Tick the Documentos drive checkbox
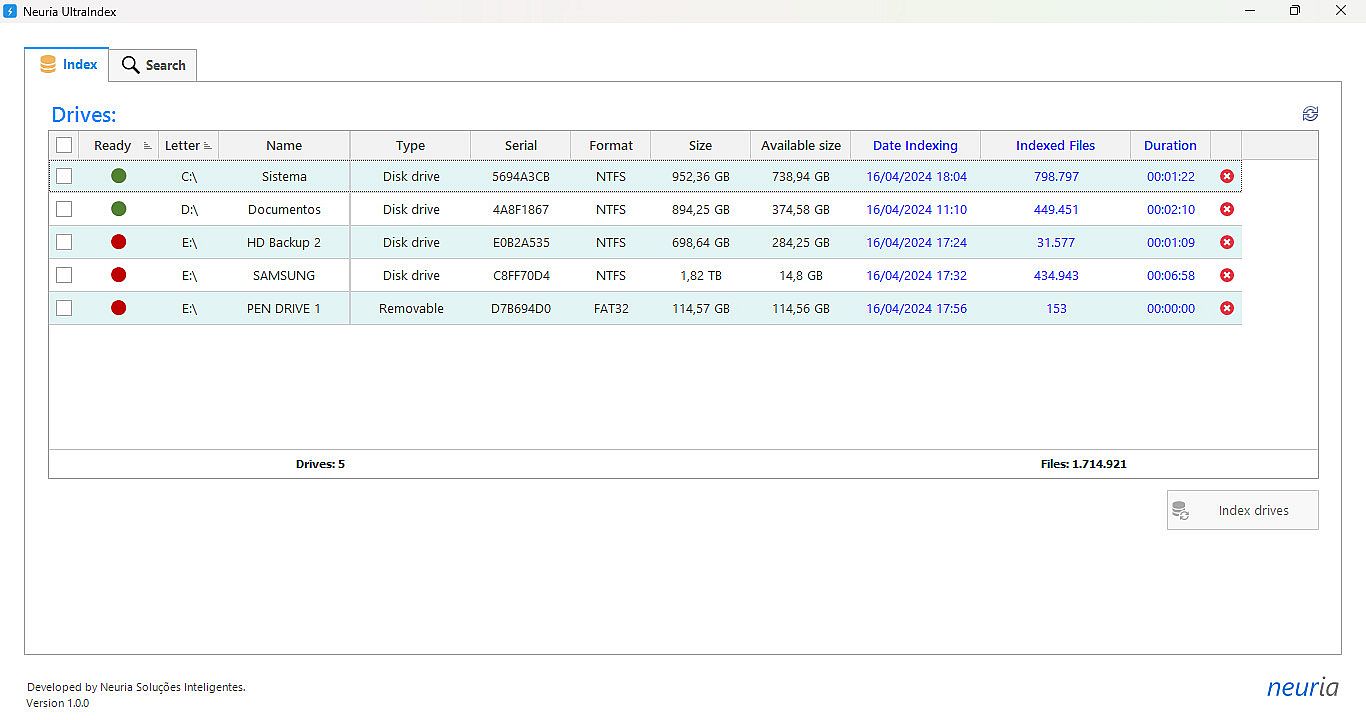 coord(64,209)
